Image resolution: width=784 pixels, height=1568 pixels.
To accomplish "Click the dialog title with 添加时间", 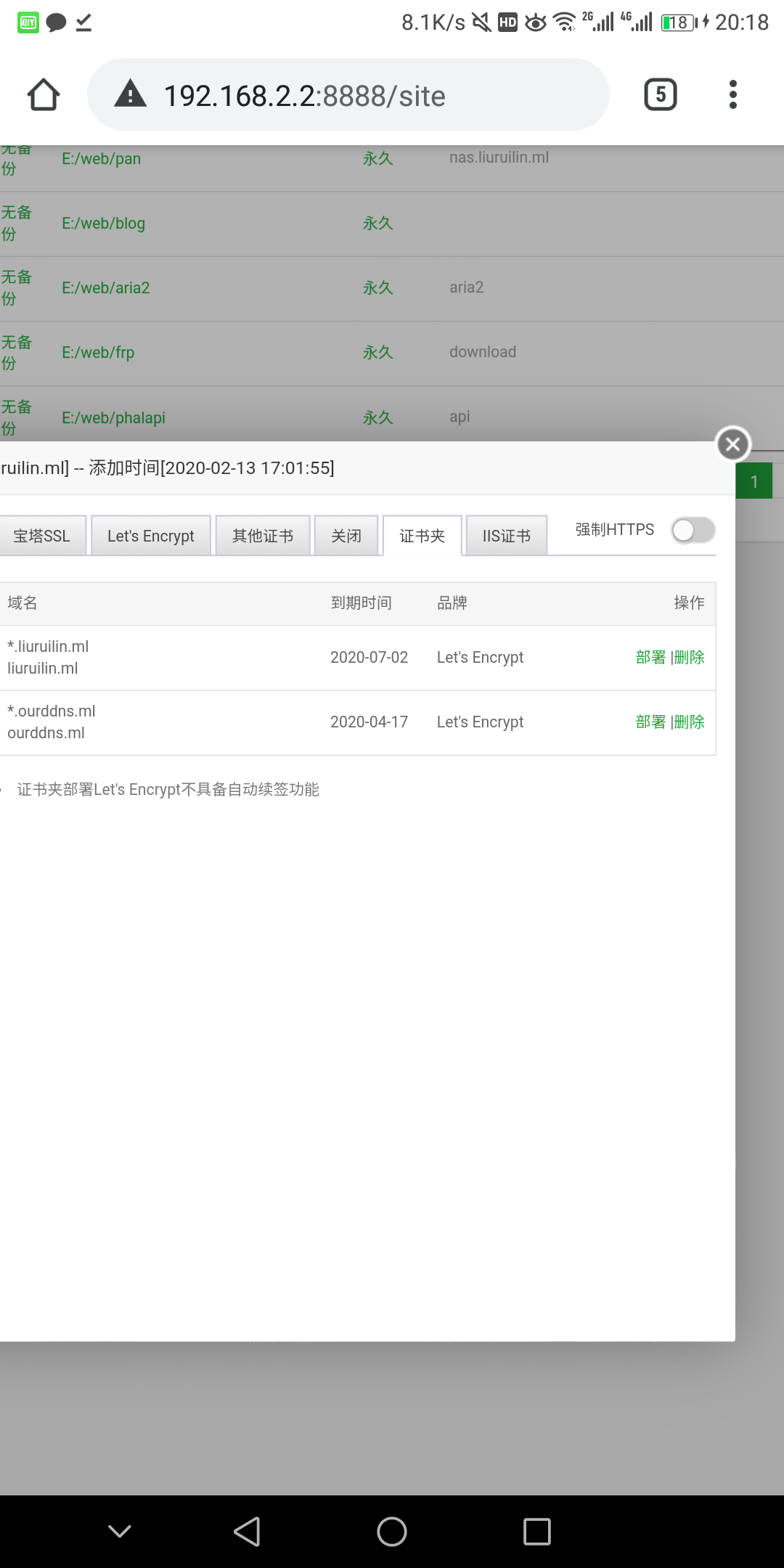I will click(x=168, y=468).
